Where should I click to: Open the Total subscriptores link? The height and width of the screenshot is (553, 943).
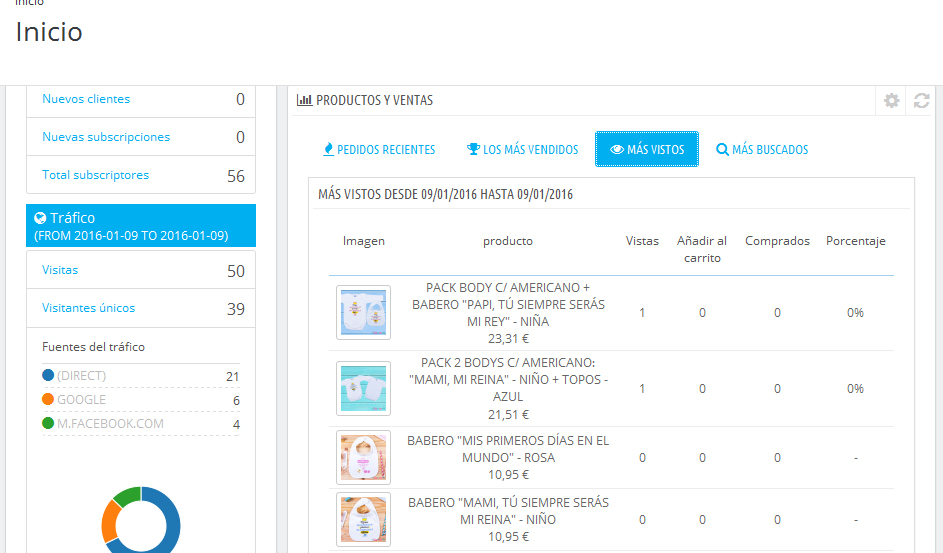pos(96,175)
